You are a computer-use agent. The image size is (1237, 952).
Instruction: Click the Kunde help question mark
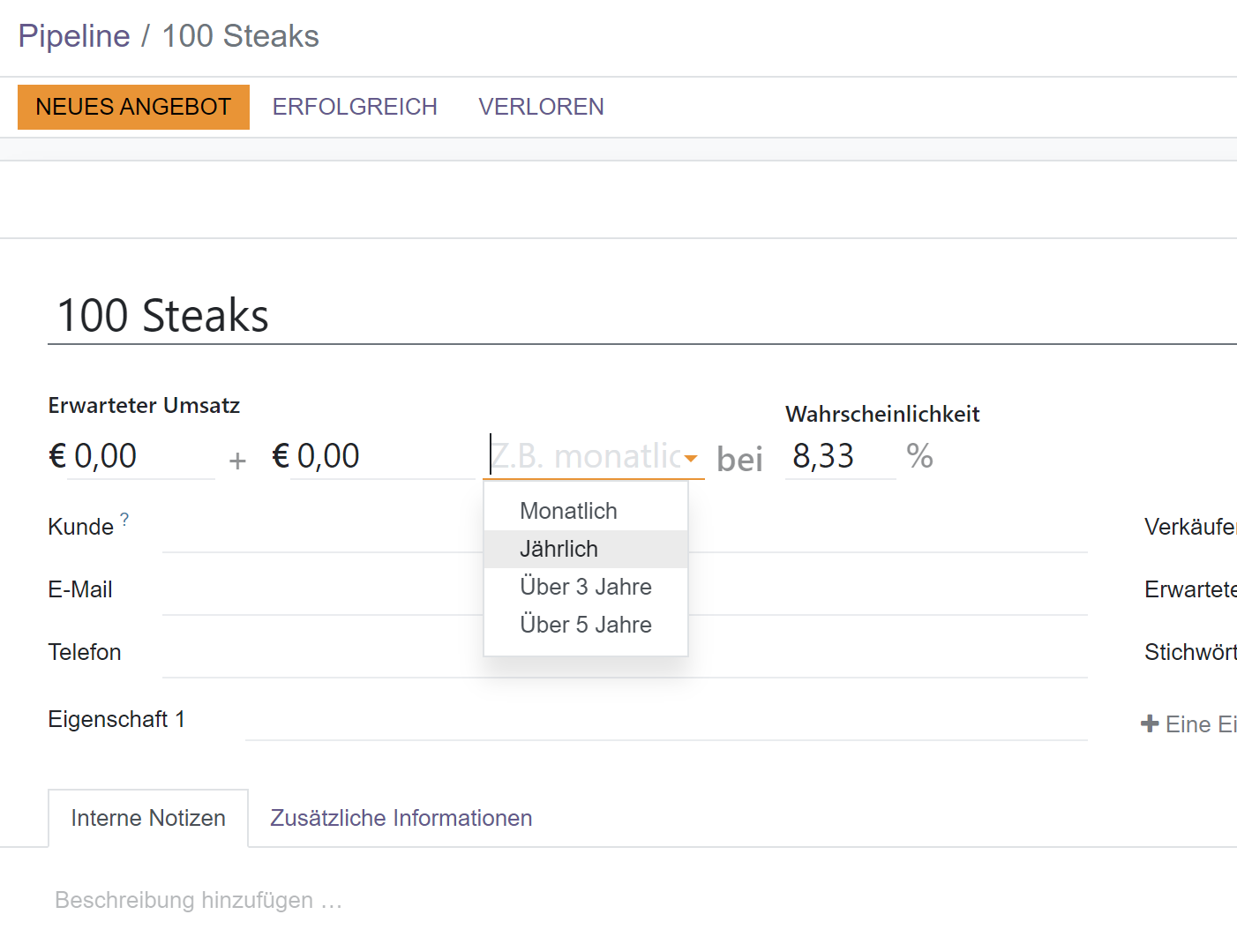pyautogui.click(x=124, y=520)
